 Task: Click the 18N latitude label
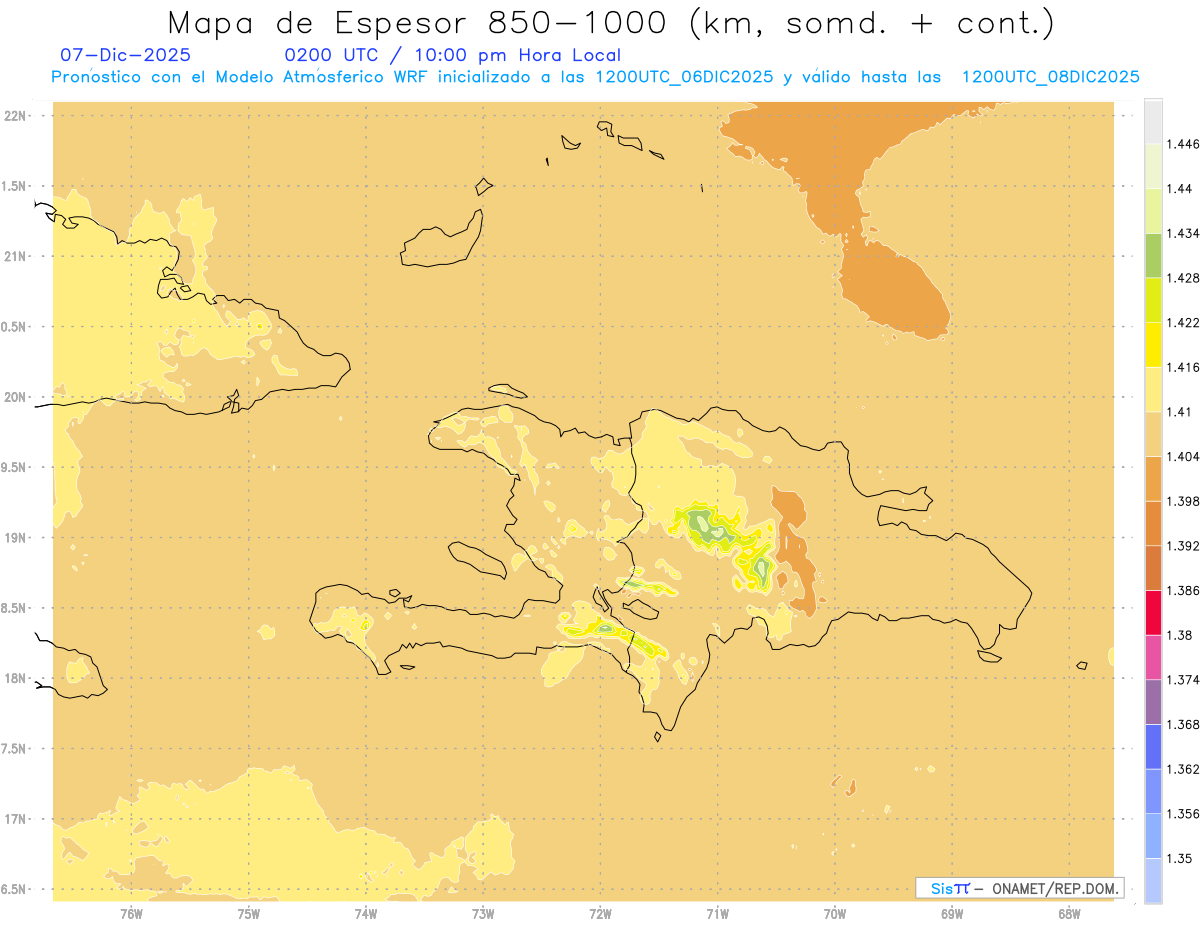coord(15,678)
